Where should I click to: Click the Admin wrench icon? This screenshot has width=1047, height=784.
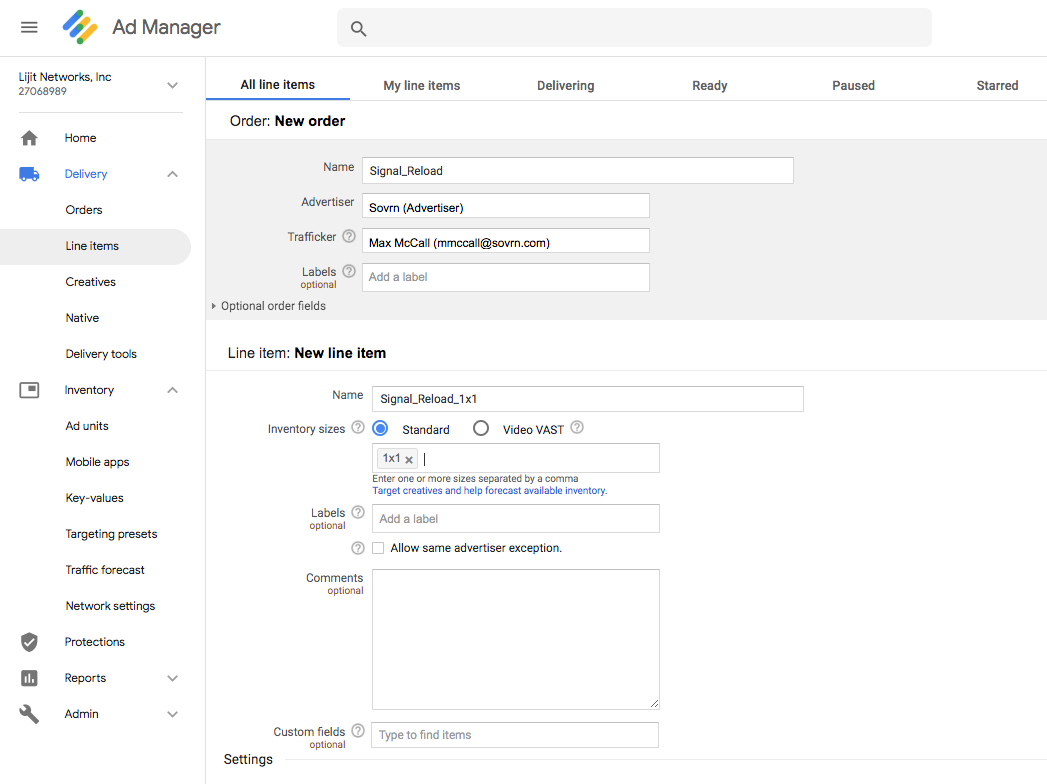point(29,714)
